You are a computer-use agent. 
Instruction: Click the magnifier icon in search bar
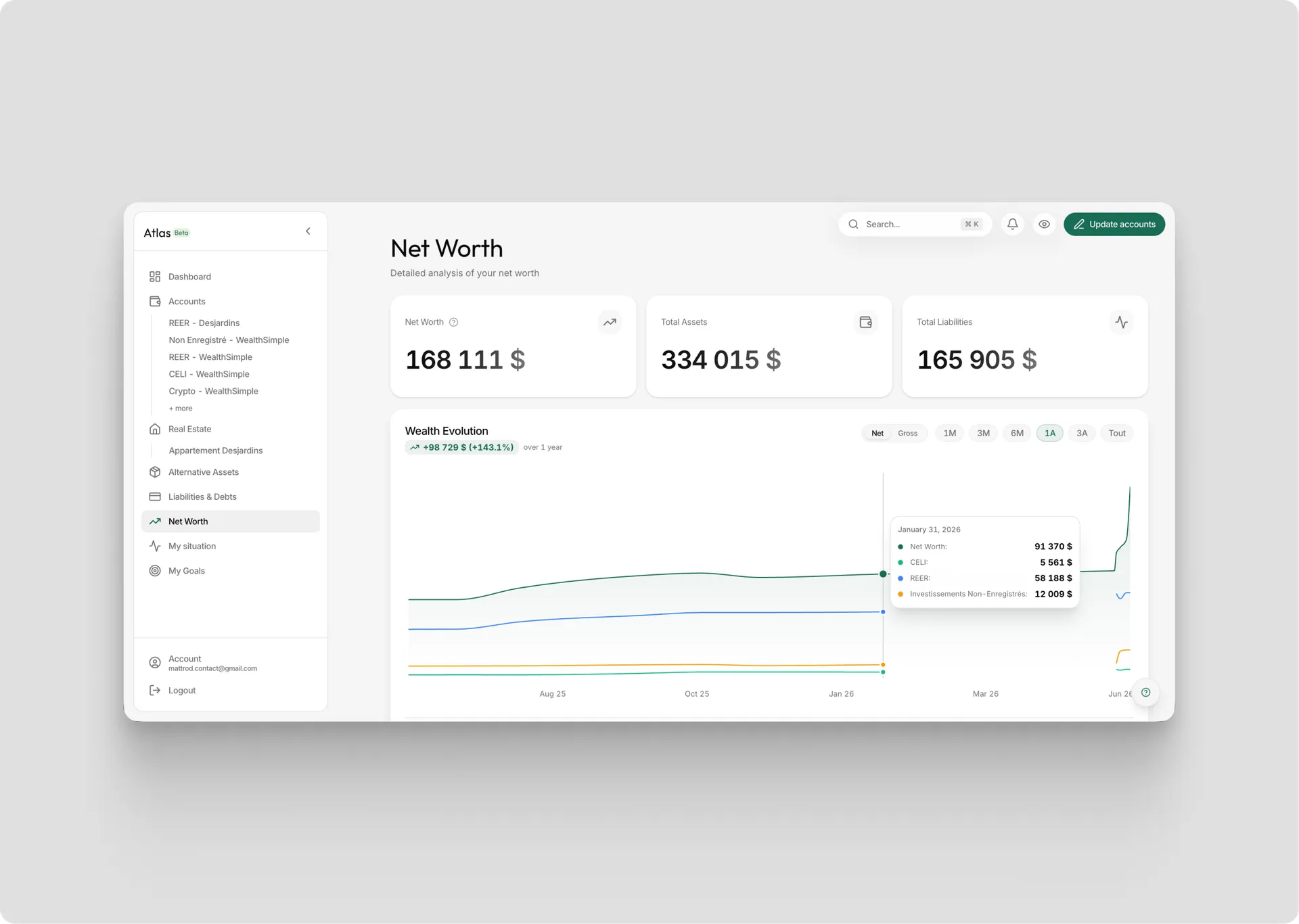click(854, 224)
